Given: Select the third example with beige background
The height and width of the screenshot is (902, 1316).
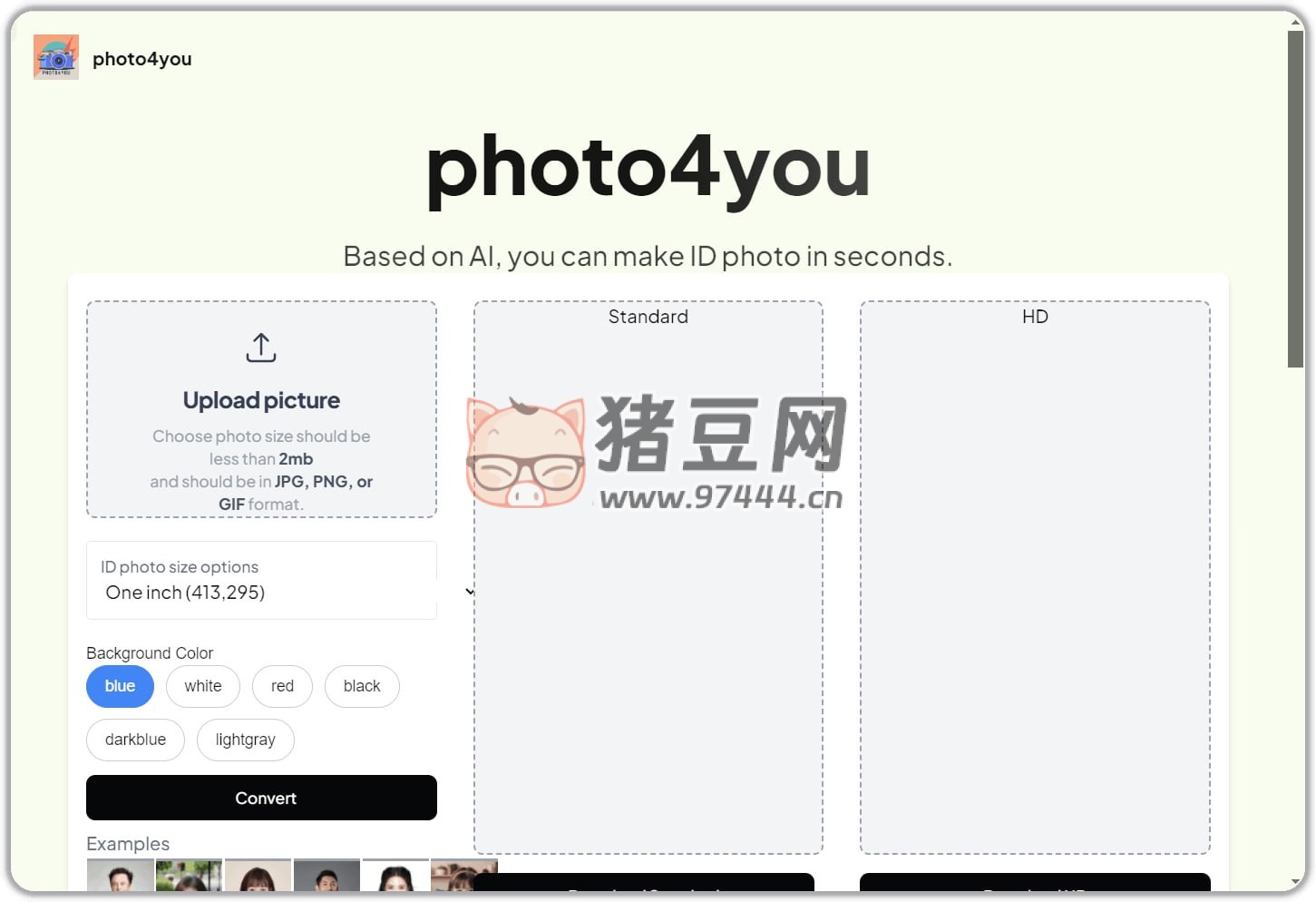Looking at the screenshot, I should point(258,875).
